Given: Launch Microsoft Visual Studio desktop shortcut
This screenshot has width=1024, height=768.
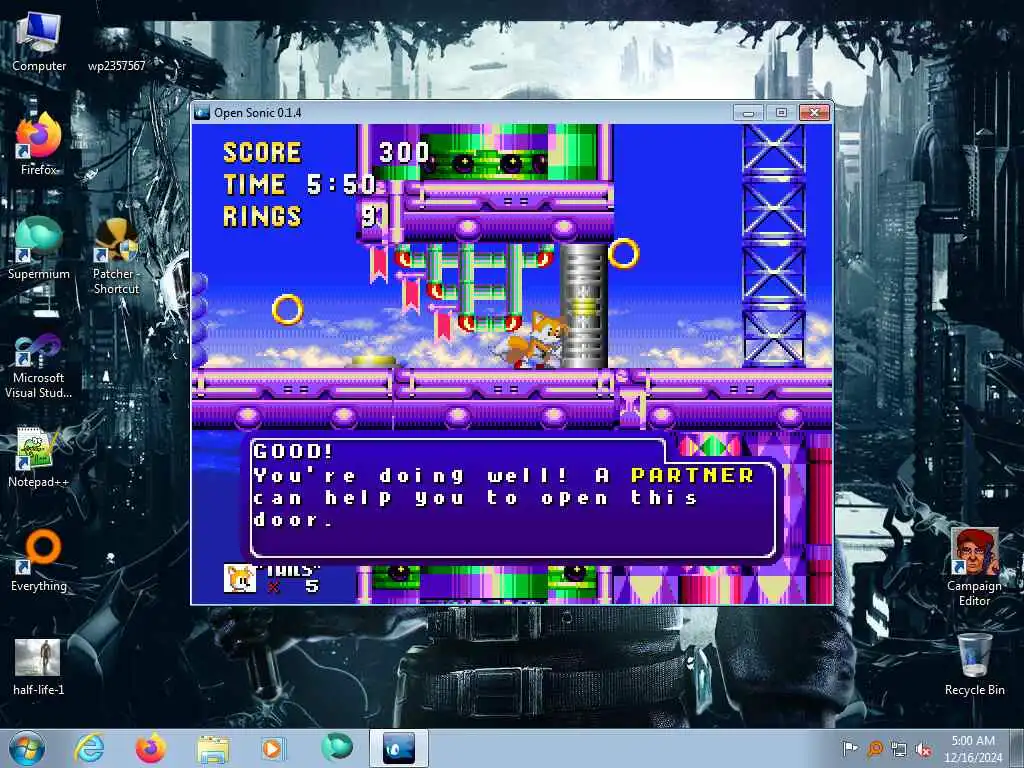Looking at the screenshot, I should (39, 366).
